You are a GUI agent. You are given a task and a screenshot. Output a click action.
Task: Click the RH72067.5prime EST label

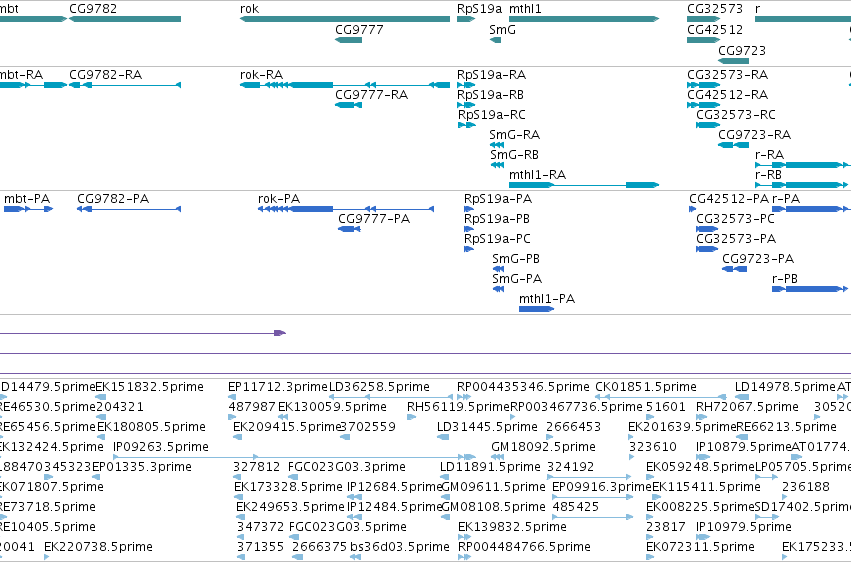(x=747, y=407)
